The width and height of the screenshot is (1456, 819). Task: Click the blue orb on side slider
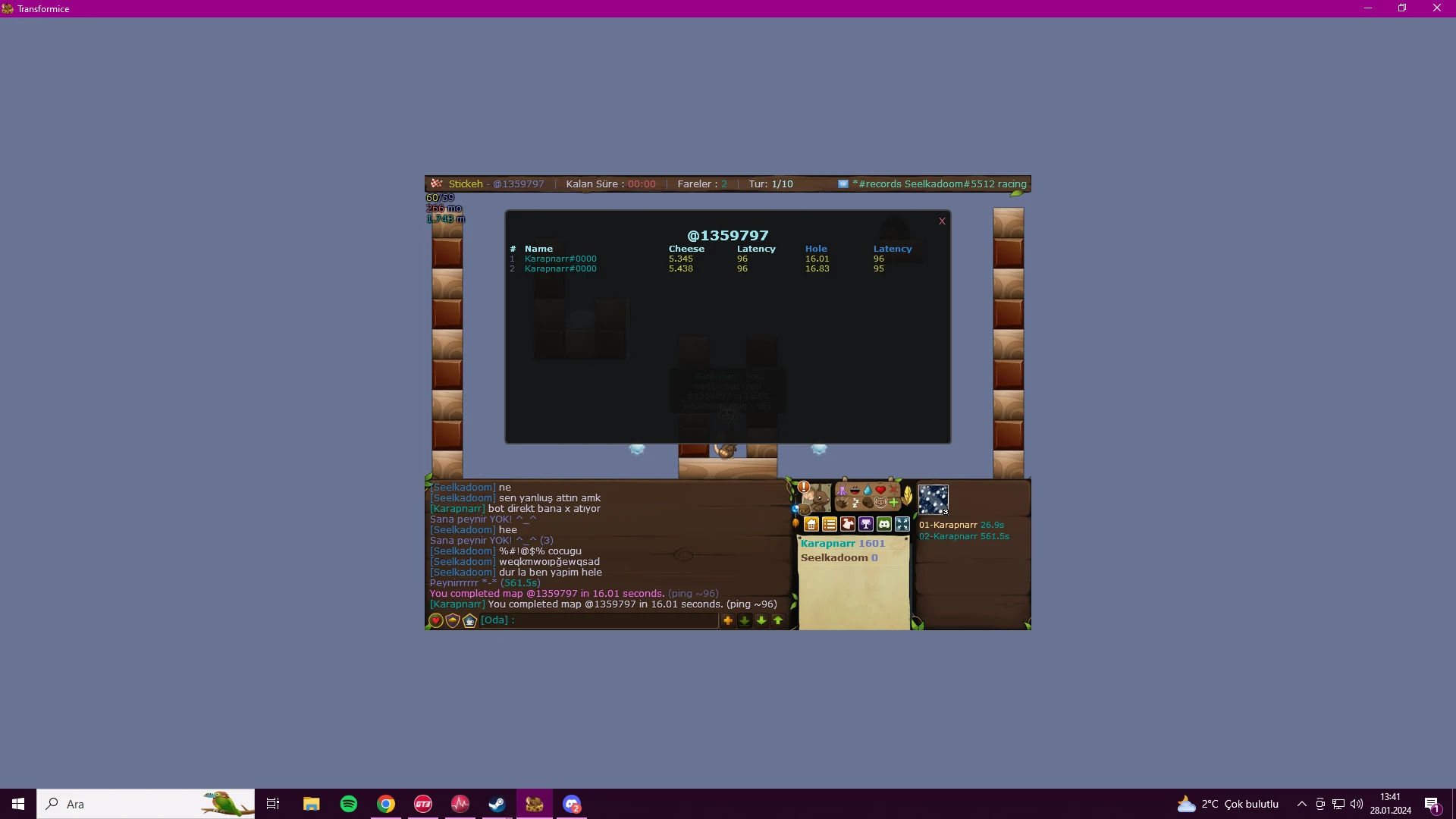click(795, 509)
